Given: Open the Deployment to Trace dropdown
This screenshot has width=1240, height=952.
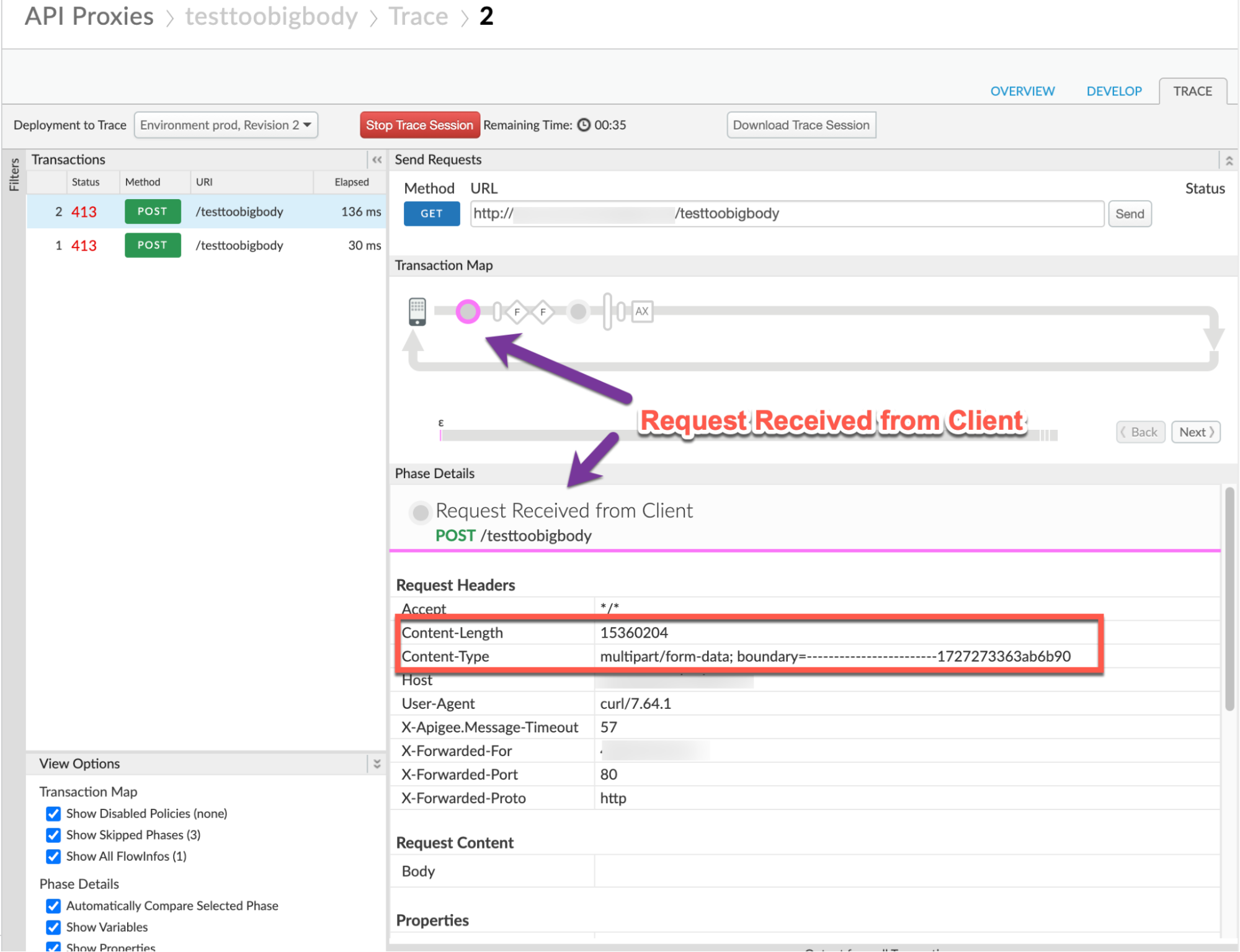Looking at the screenshot, I should pos(226,125).
